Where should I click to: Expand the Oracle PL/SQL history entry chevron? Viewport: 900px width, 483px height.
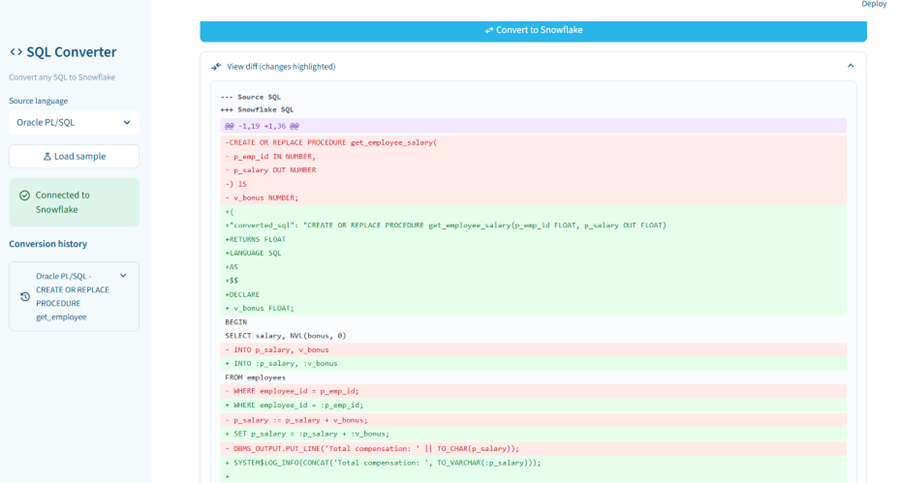124,276
